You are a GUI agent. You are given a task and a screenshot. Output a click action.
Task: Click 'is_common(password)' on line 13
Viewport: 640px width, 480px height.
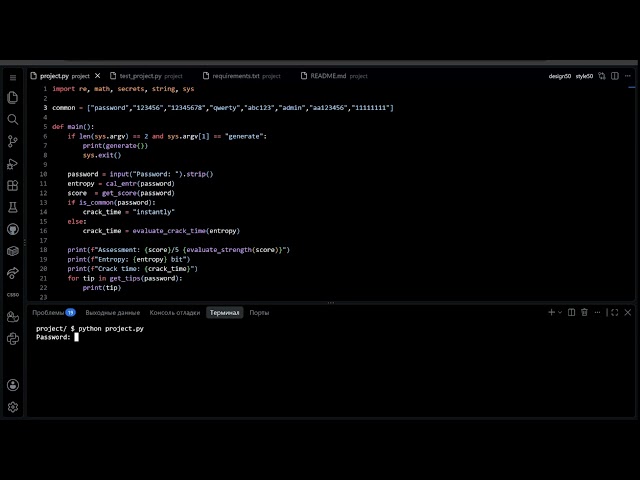(x=117, y=202)
